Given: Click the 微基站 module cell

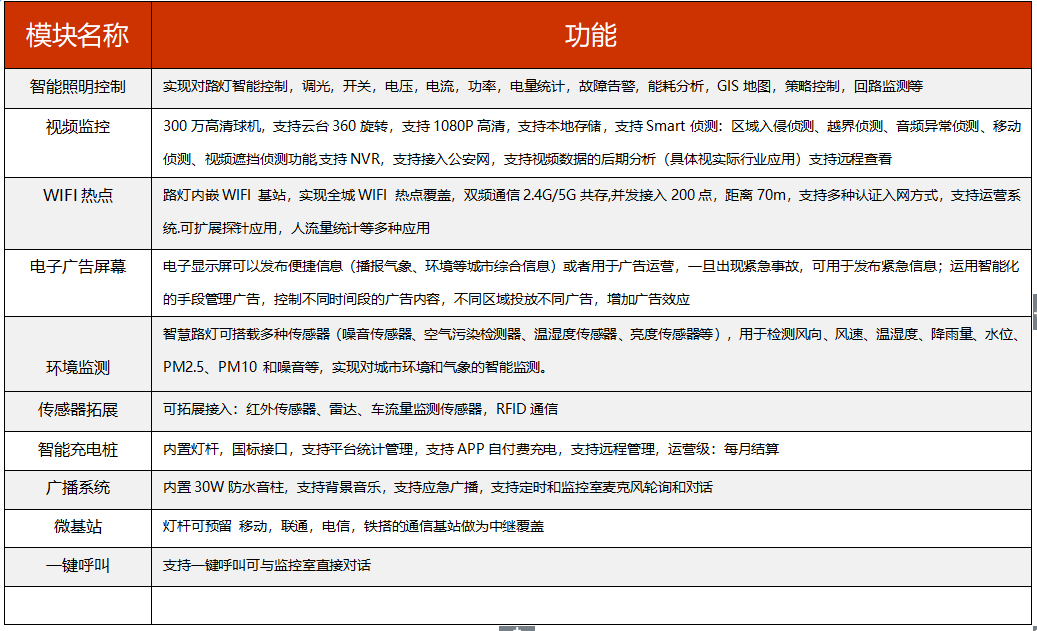Looking at the screenshot, I should tap(78, 527).
